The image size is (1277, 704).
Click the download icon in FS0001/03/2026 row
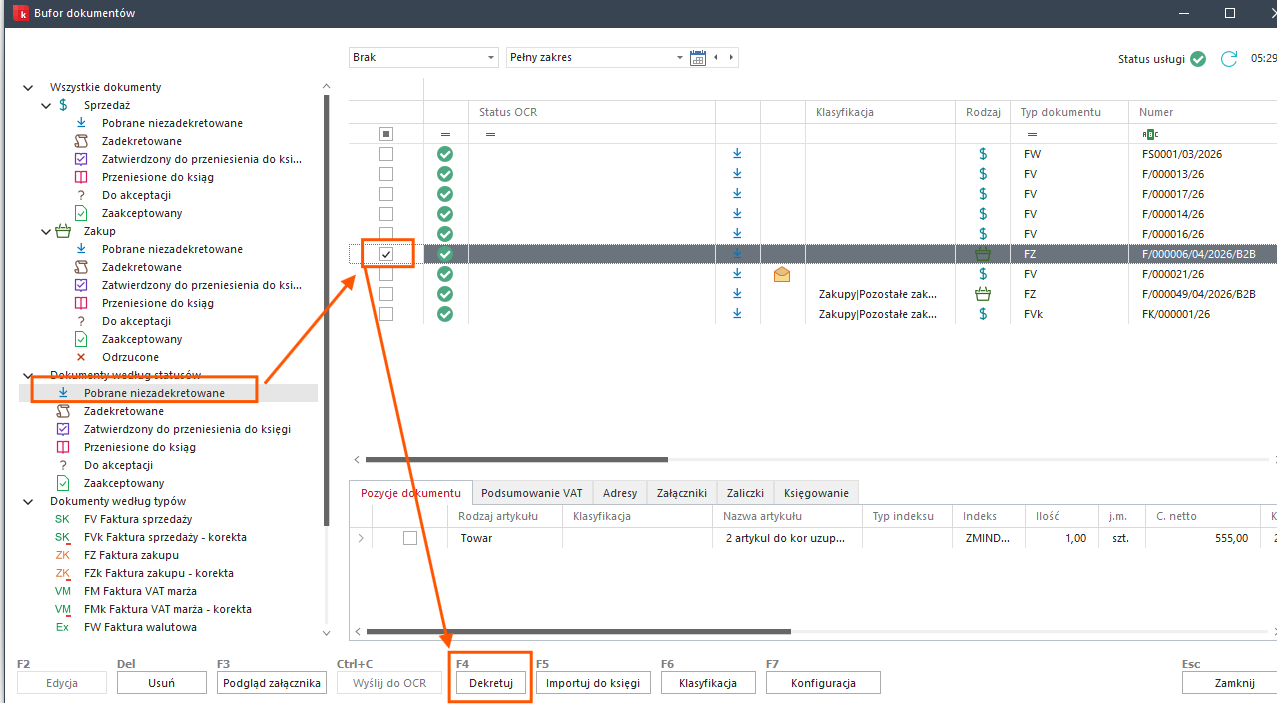[x=737, y=154]
